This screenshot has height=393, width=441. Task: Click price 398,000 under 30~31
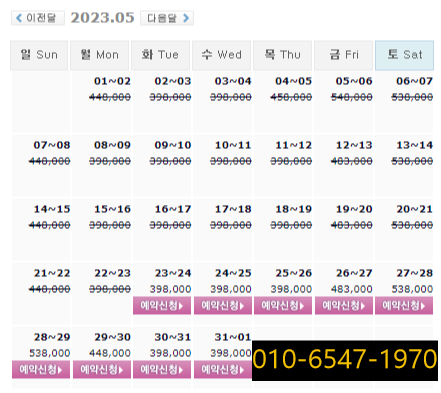click(x=170, y=353)
